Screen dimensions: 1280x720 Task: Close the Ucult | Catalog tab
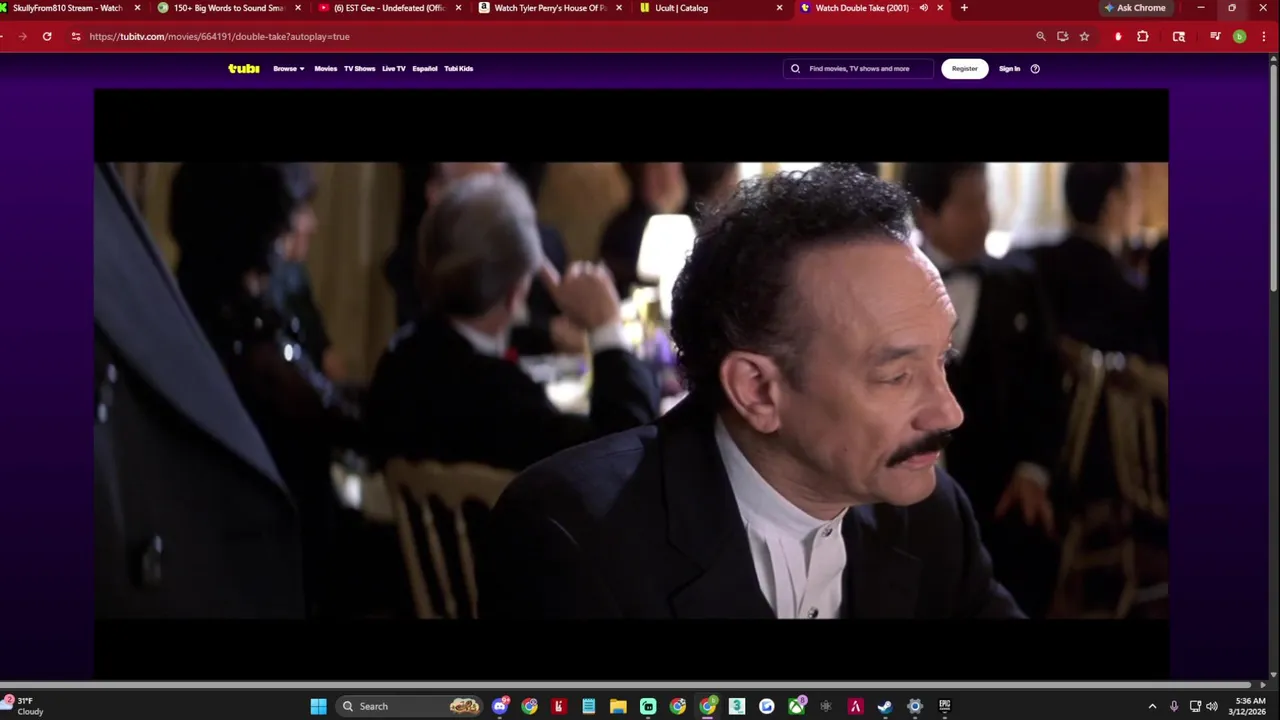click(780, 8)
